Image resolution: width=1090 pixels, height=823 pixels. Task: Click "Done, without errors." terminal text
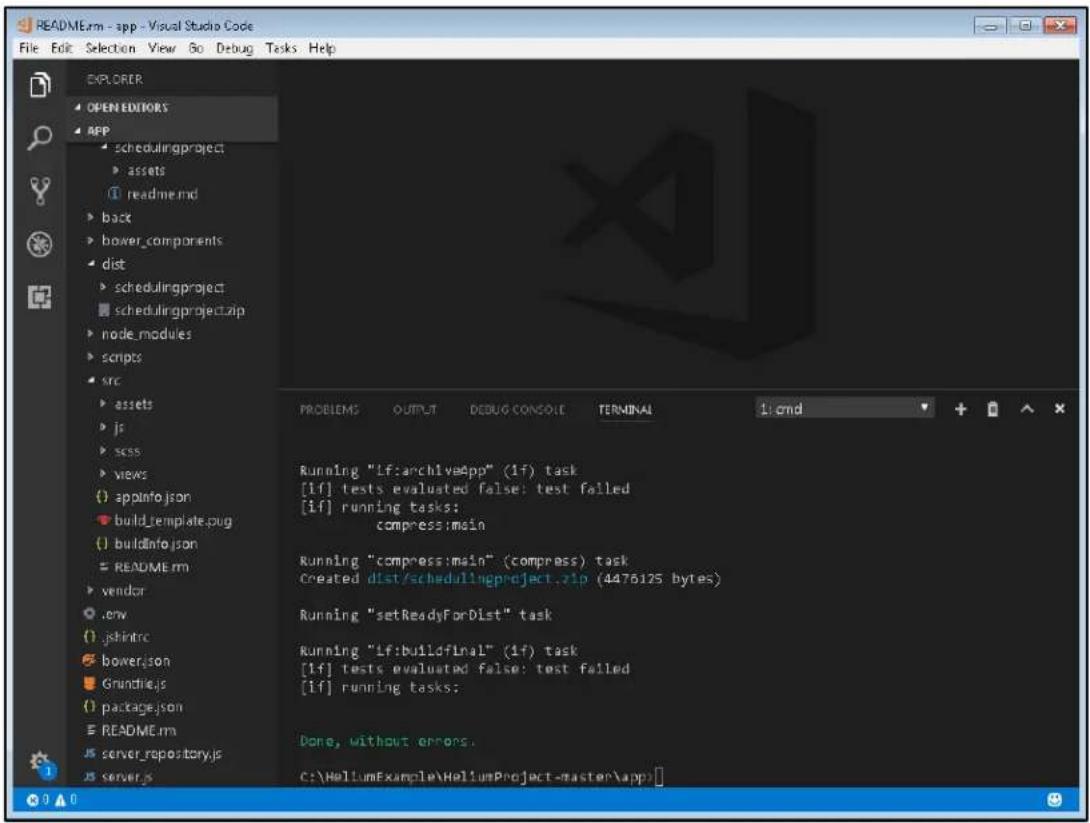coord(387,741)
